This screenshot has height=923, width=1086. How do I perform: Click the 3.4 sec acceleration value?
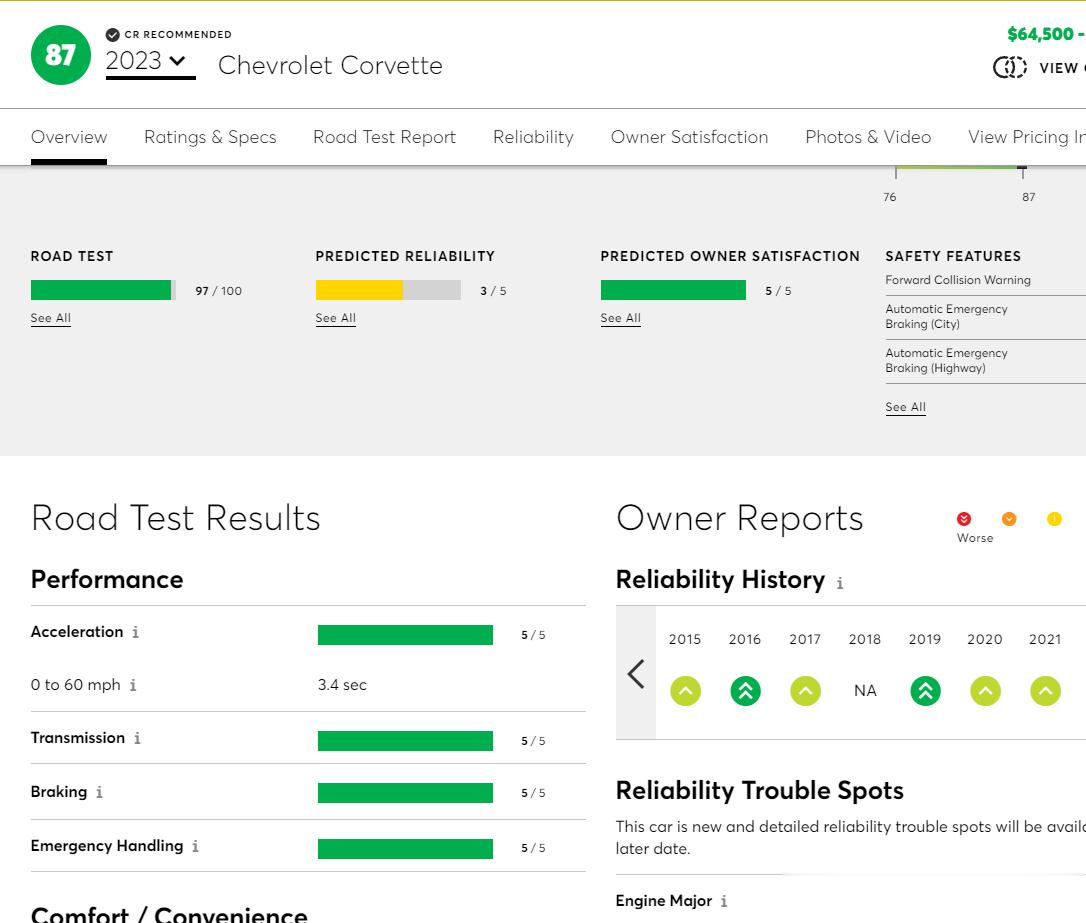pyautogui.click(x=342, y=685)
